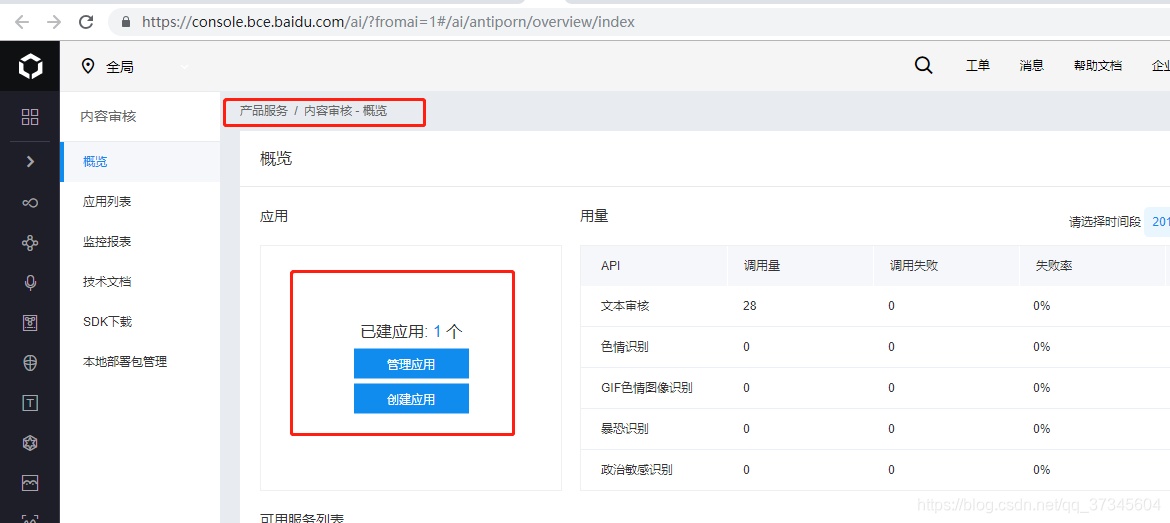Click the 调用量 column header
Screen dimensions: 1170x523
click(x=762, y=266)
